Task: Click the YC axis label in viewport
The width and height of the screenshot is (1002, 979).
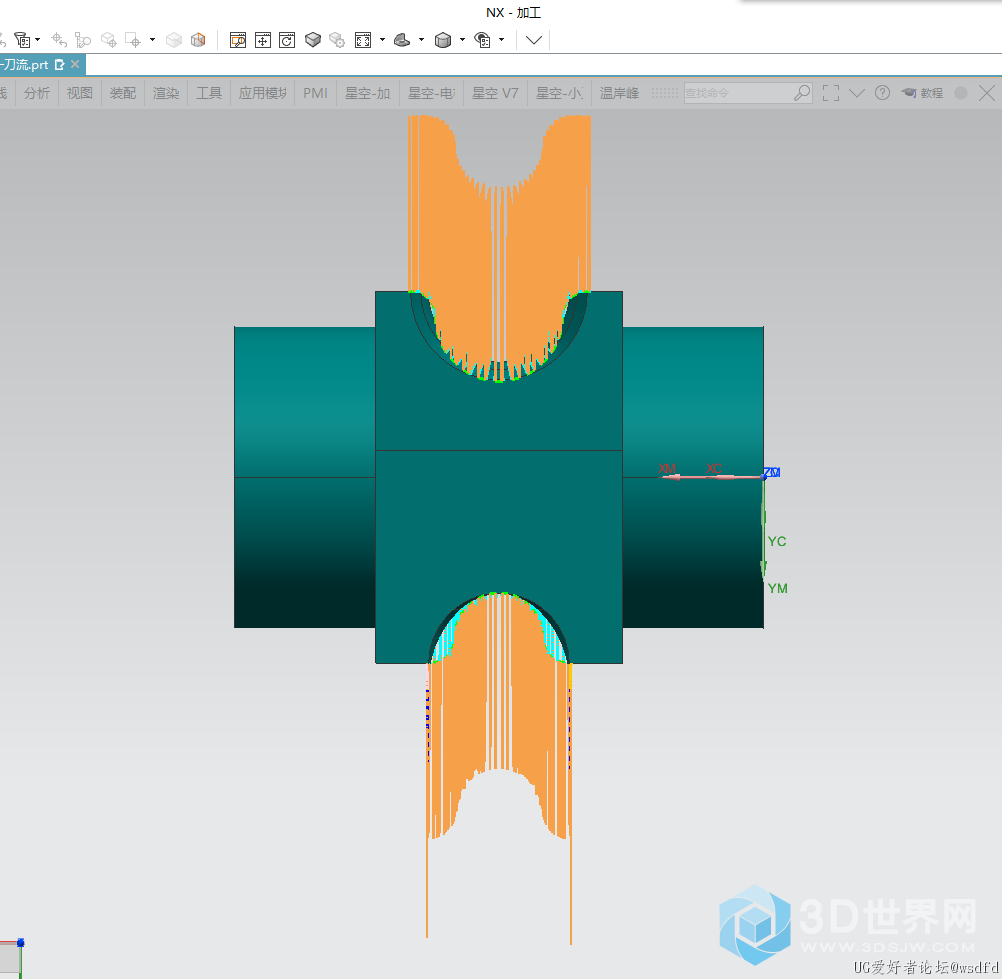Action: [x=776, y=541]
